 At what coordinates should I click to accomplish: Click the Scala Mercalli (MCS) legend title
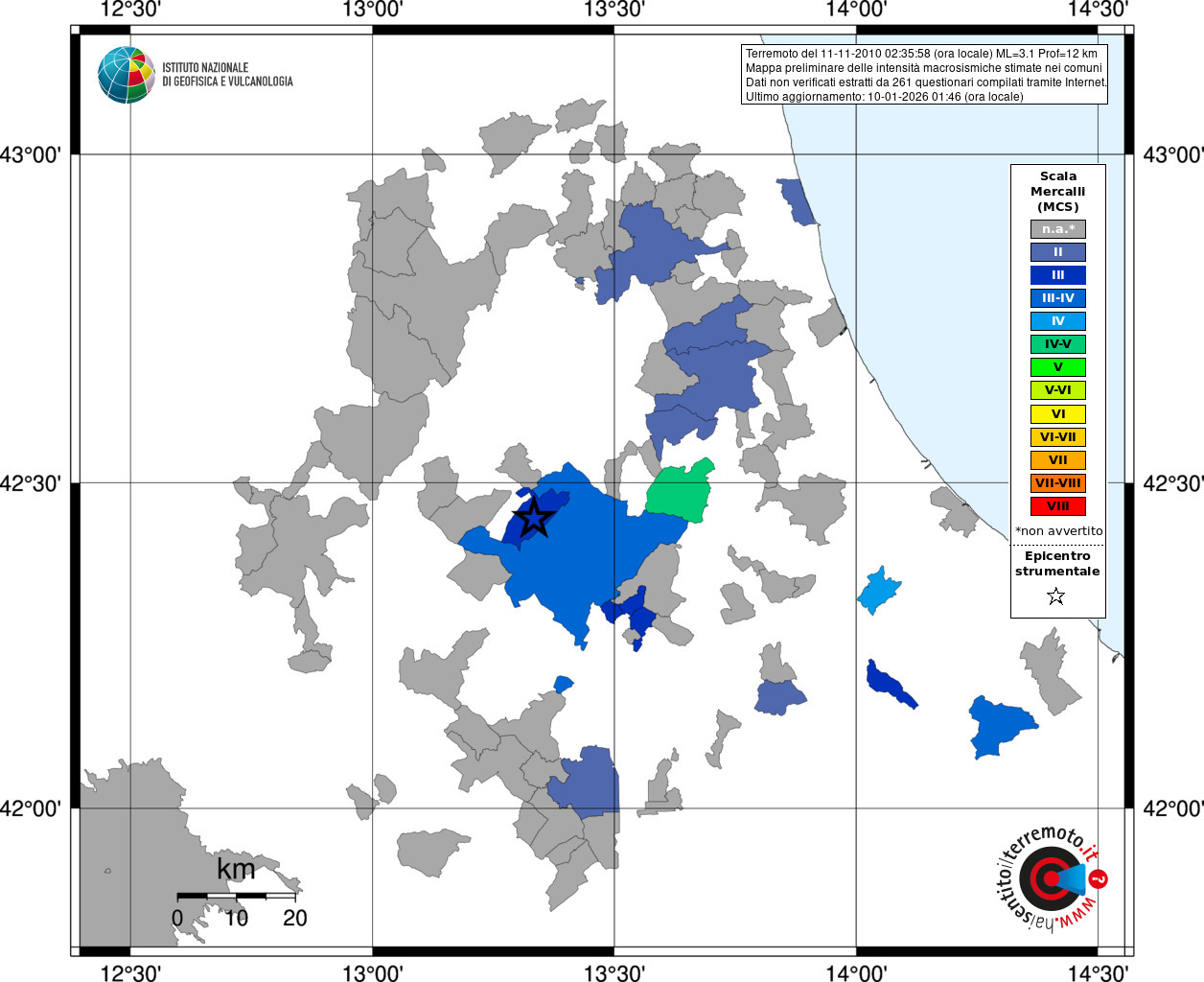pos(1058,192)
